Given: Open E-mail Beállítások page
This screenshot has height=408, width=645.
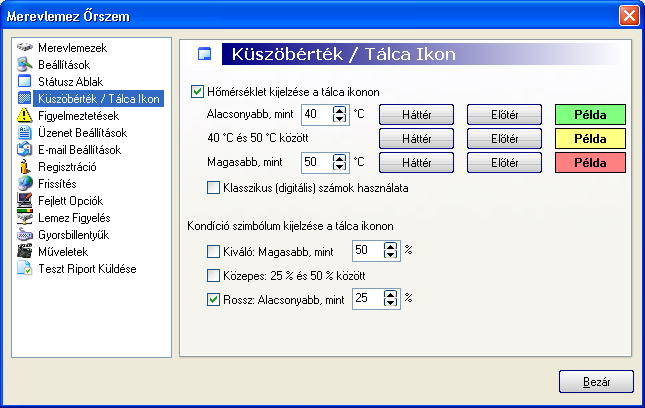Looking at the screenshot, I should (x=79, y=150).
